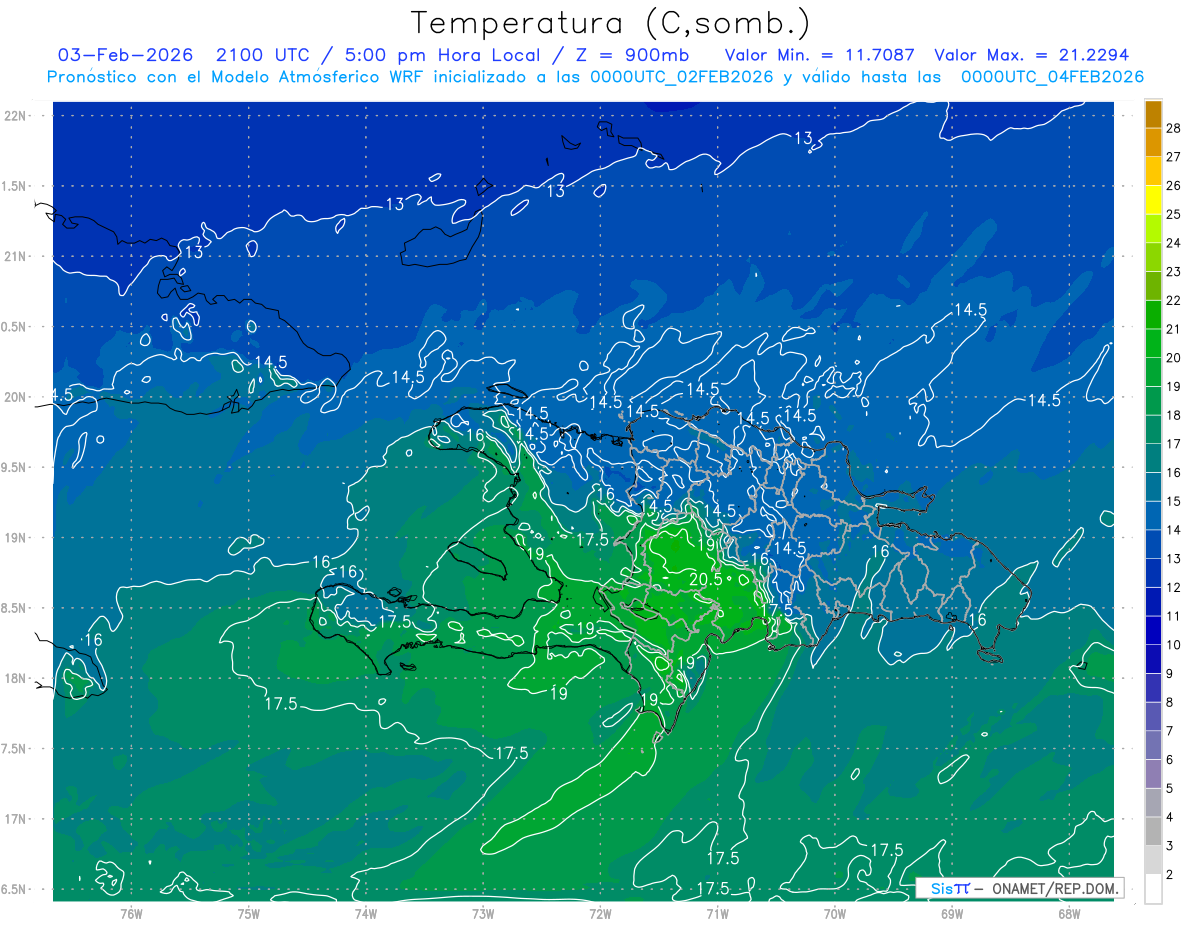Click the '75W' longitude axis label

click(249, 913)
